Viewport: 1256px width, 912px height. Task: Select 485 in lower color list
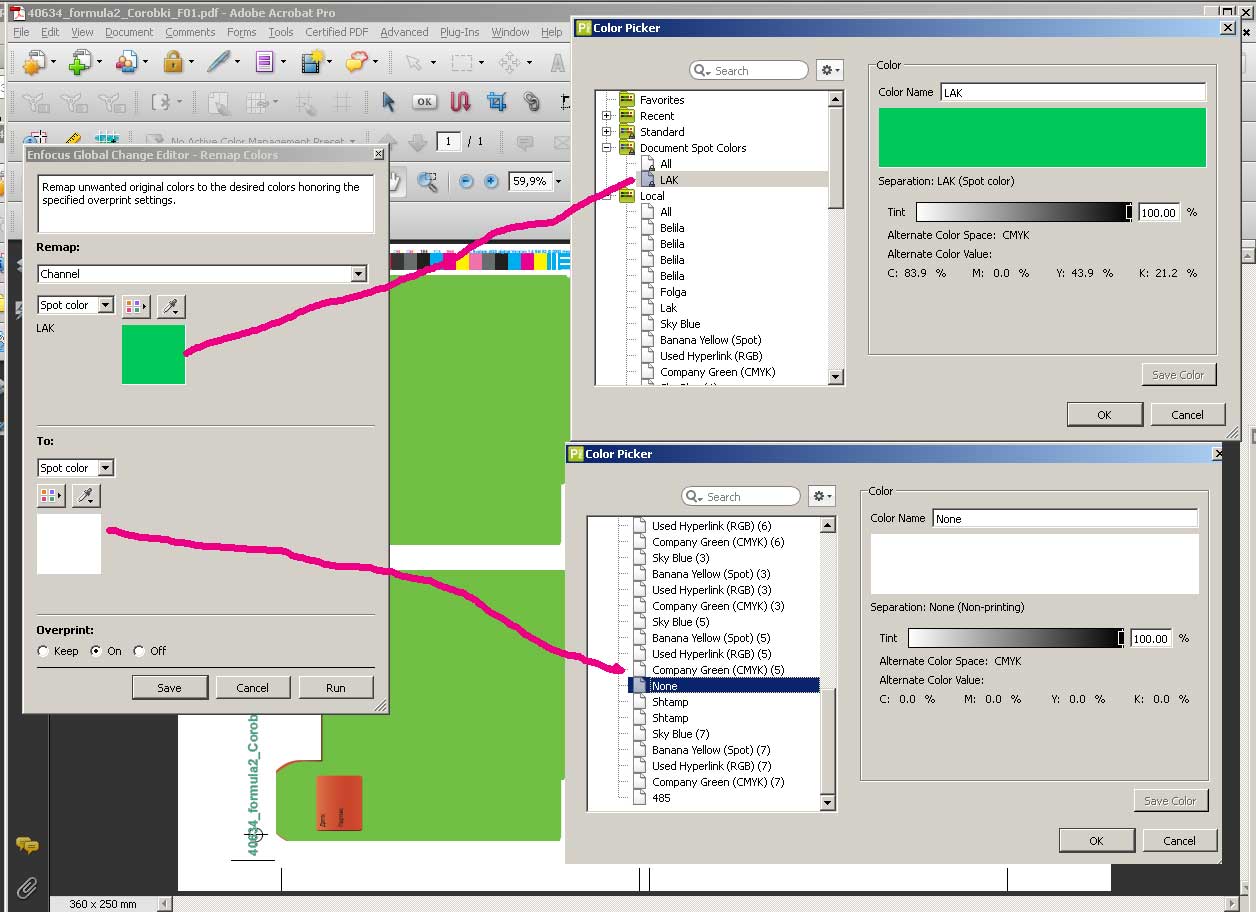coord(661,798)
